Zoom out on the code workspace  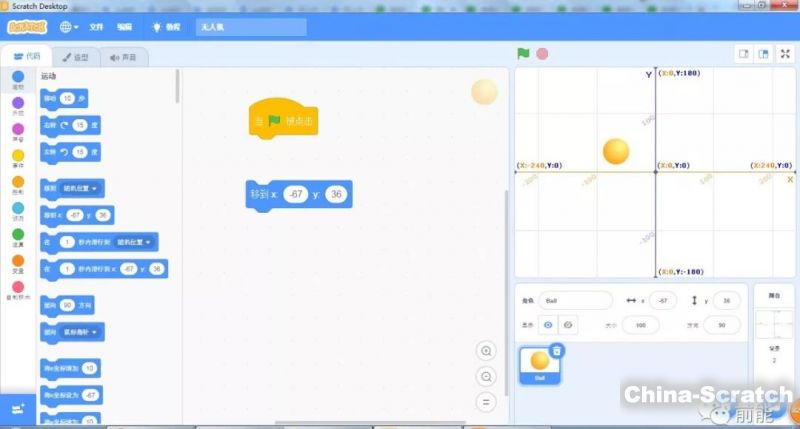(x=486, y=376)
